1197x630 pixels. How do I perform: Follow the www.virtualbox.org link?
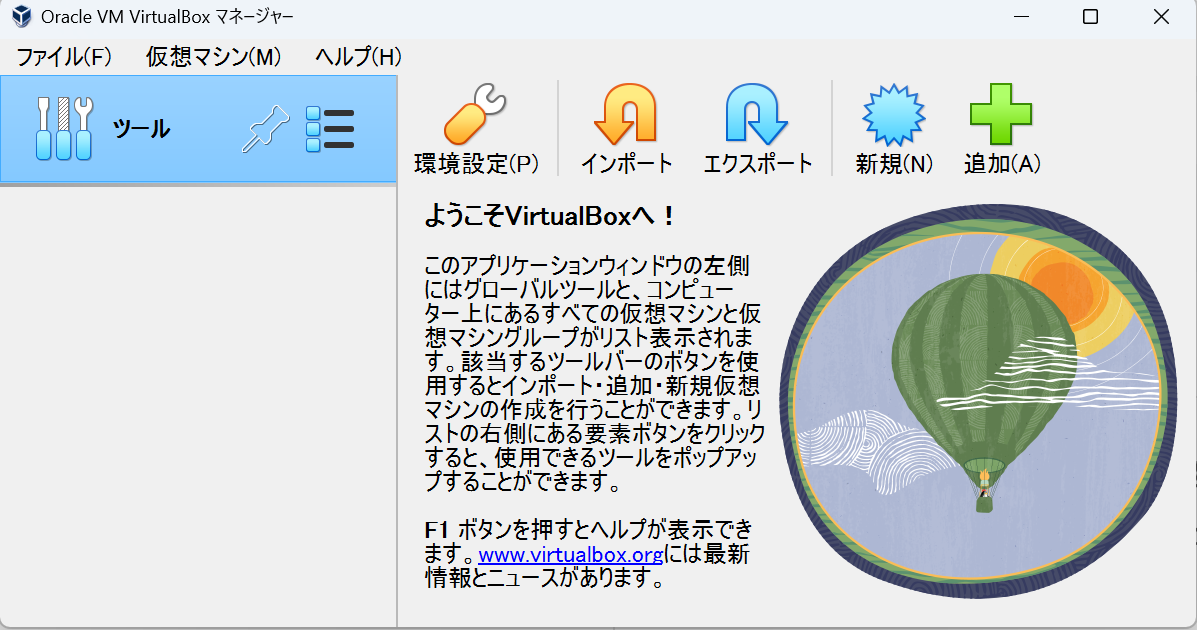pyautogui.click(x=570, y=554)
